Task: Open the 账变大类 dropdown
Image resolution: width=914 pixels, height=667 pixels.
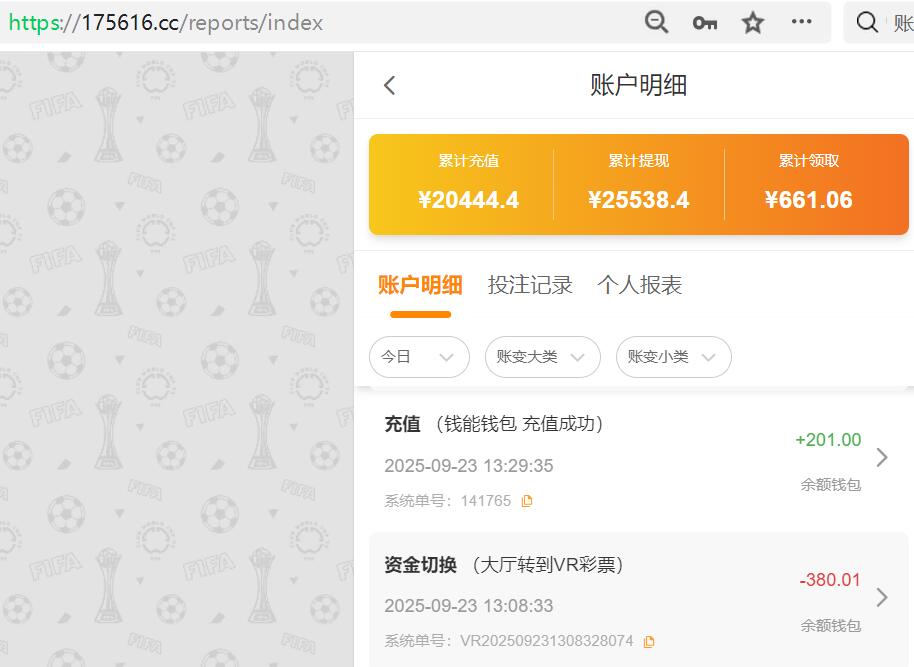Action: (542, 357)
